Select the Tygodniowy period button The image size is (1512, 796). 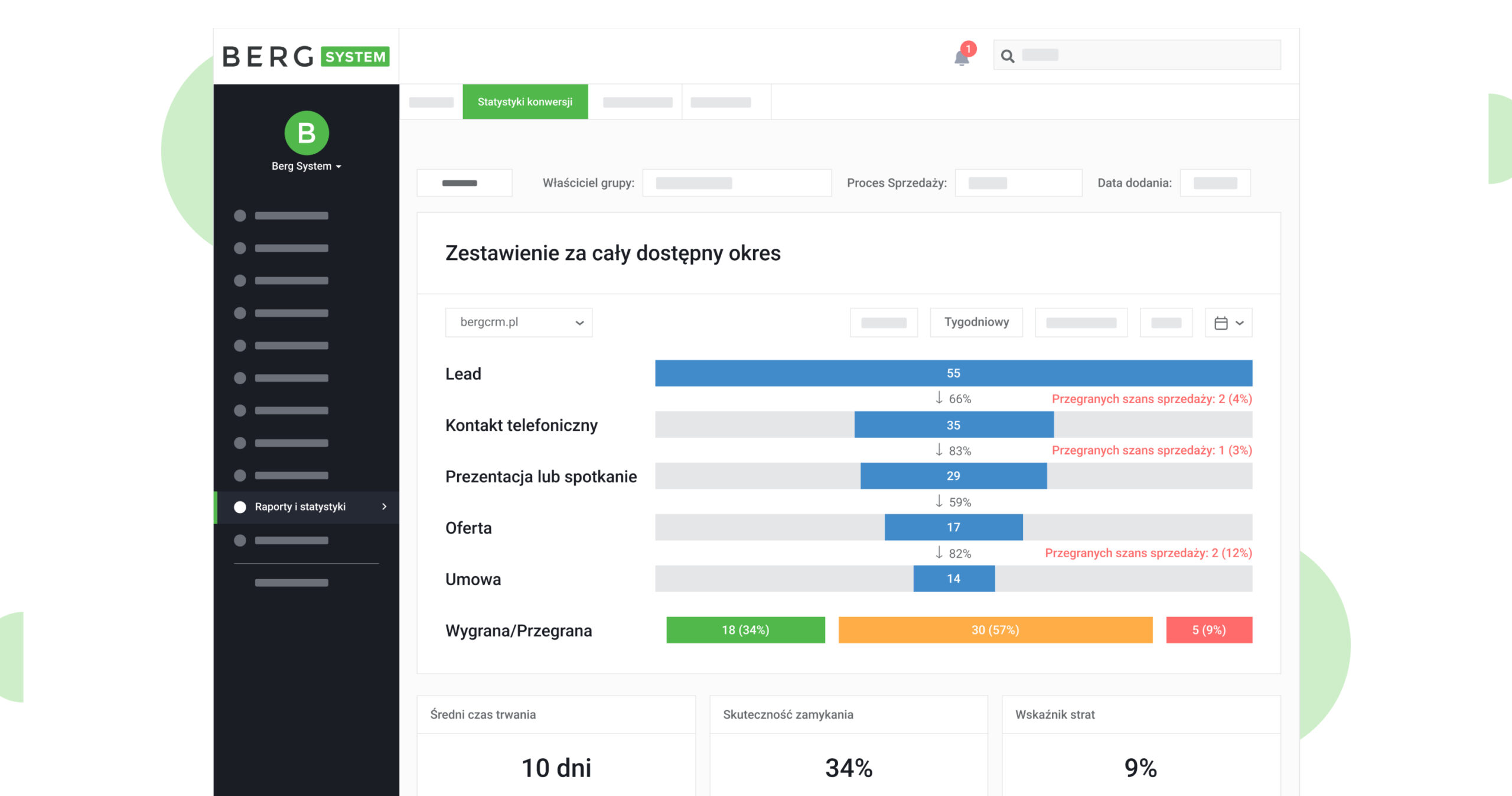click(976, 323)
